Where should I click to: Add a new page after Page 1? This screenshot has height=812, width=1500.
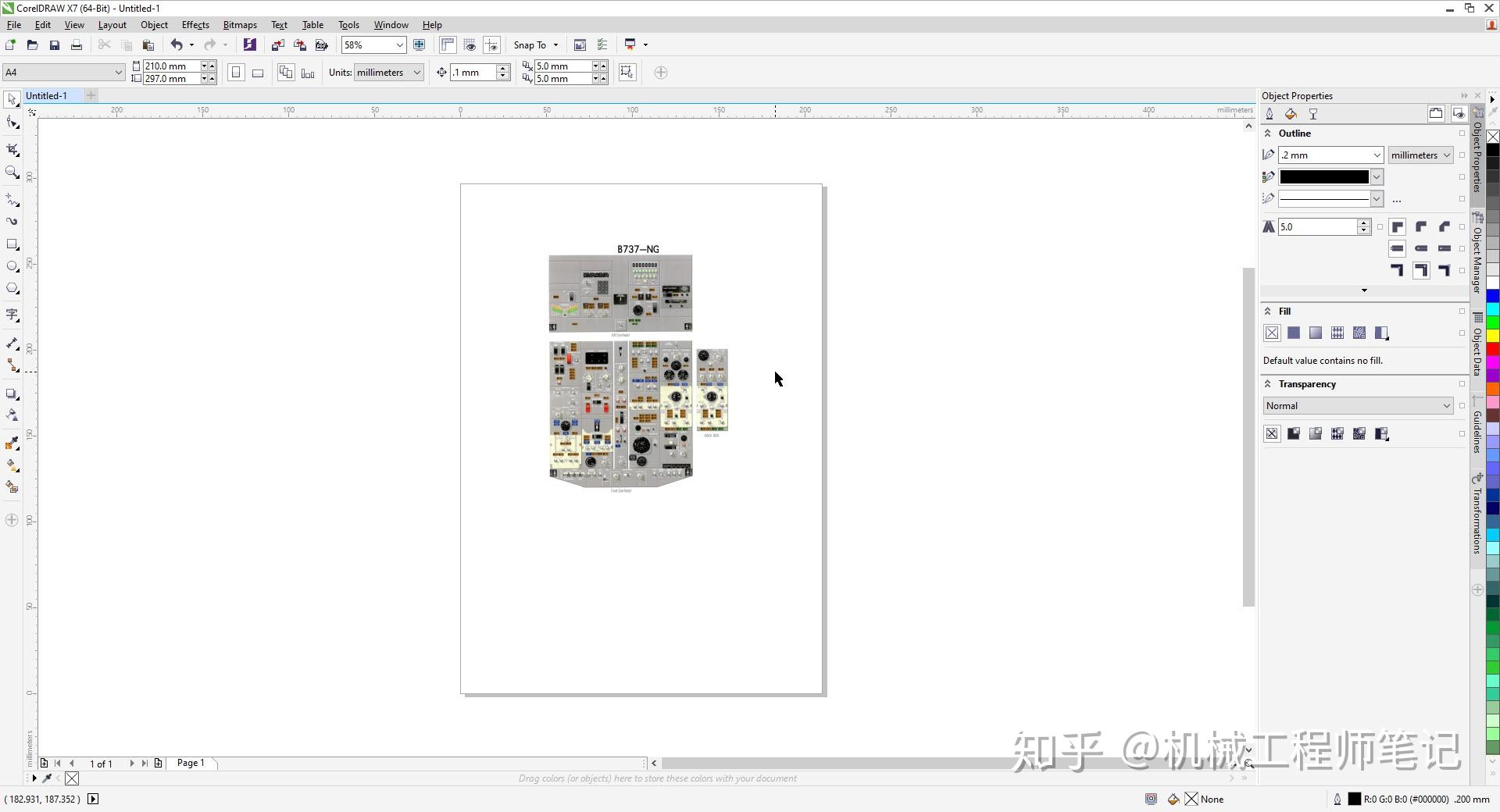158,764
